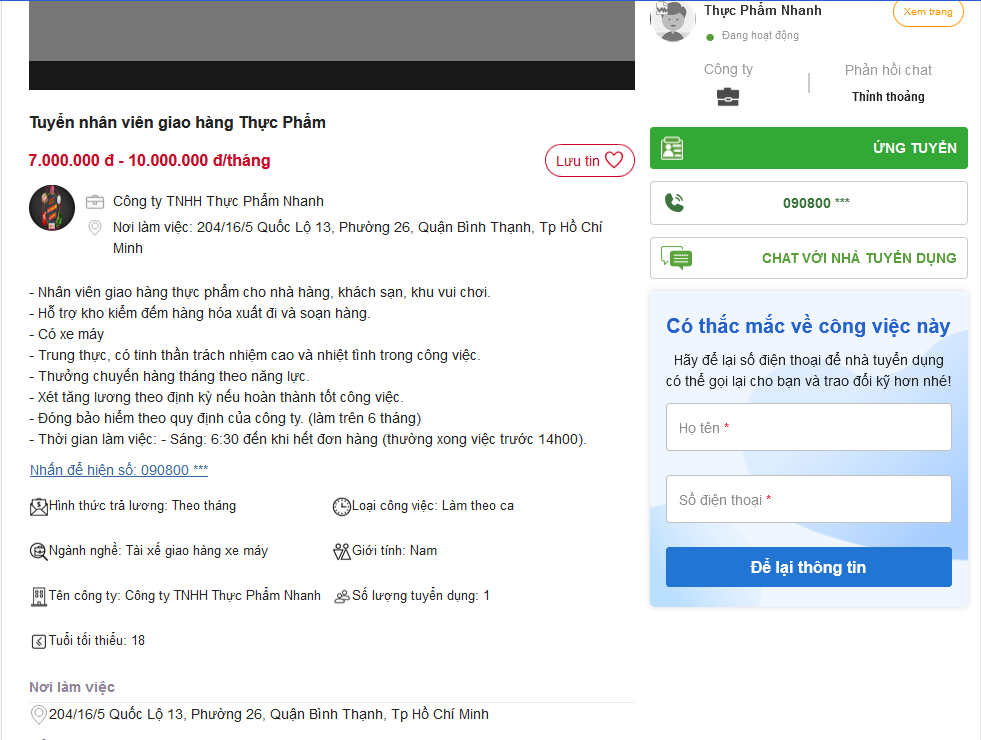Click the clock icon beside Loại công việc
The height and width of the screenshot is (740, 981).
(341, 506)
